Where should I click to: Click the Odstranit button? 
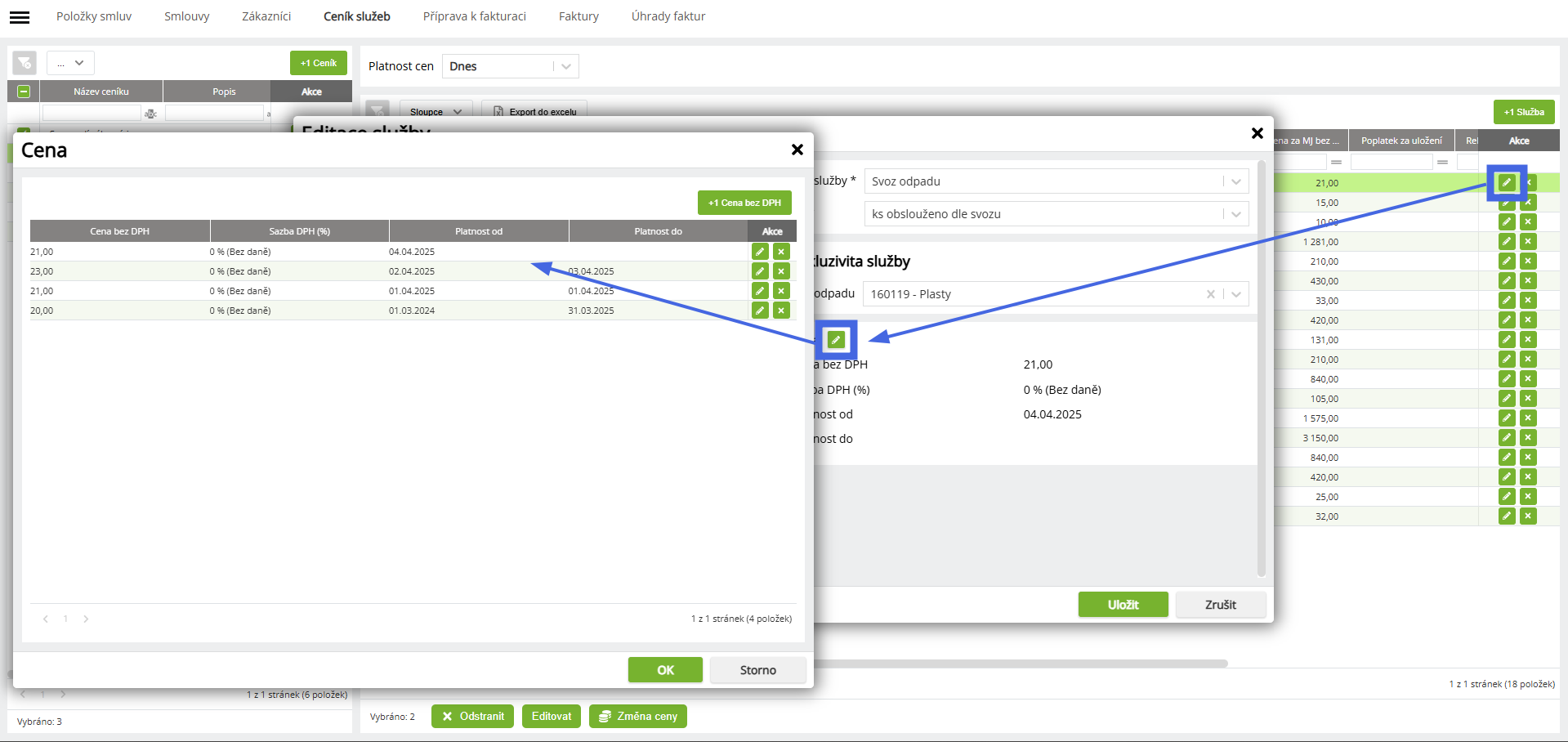click(x=473, y=717)
